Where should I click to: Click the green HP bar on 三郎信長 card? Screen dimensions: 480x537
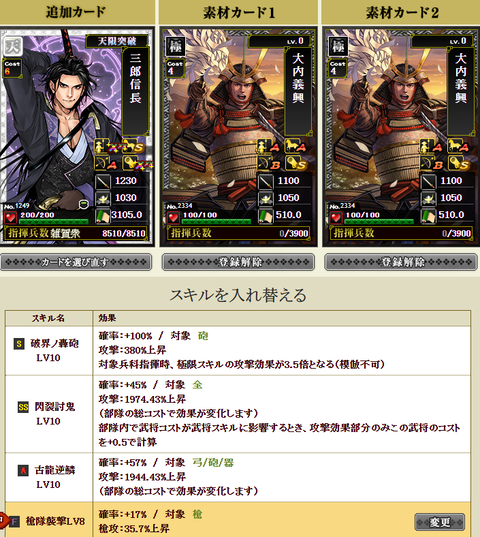(54, 222)
